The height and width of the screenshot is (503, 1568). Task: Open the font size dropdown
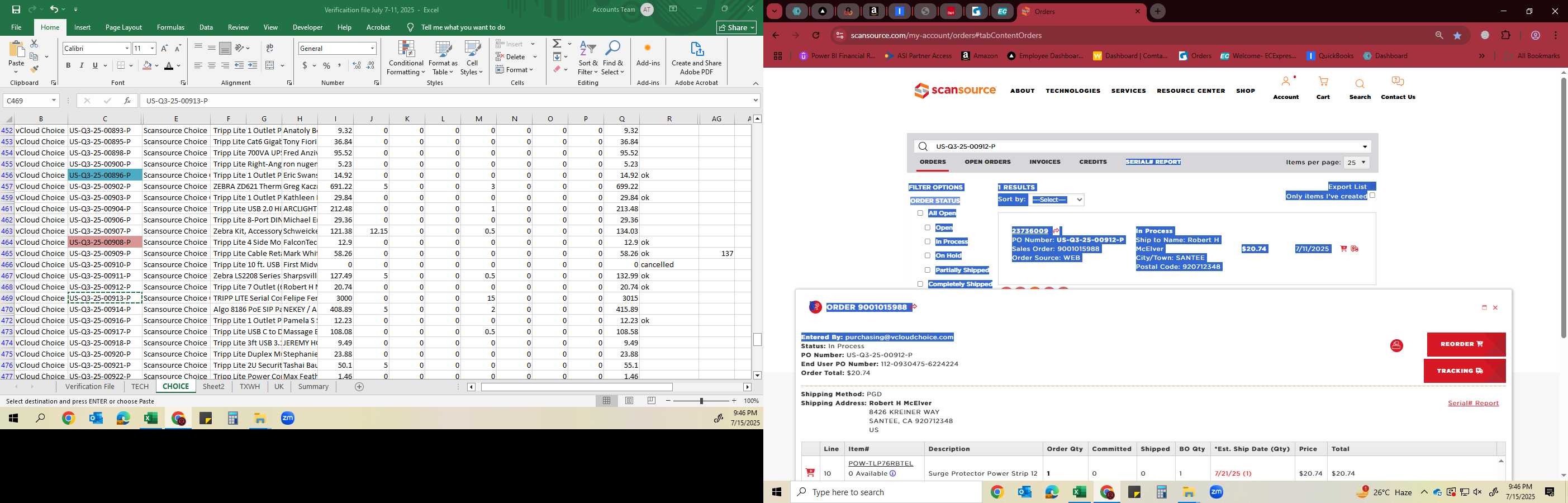pyautogui.click(x=152, y=48)
